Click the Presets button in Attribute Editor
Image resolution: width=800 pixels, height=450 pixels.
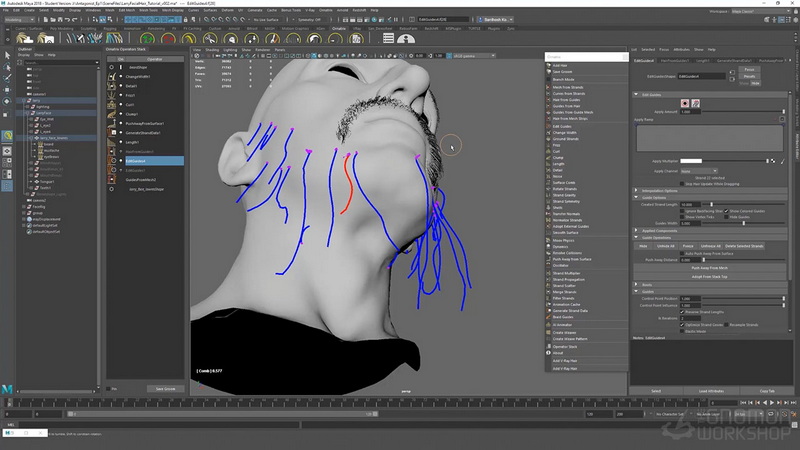749,76
